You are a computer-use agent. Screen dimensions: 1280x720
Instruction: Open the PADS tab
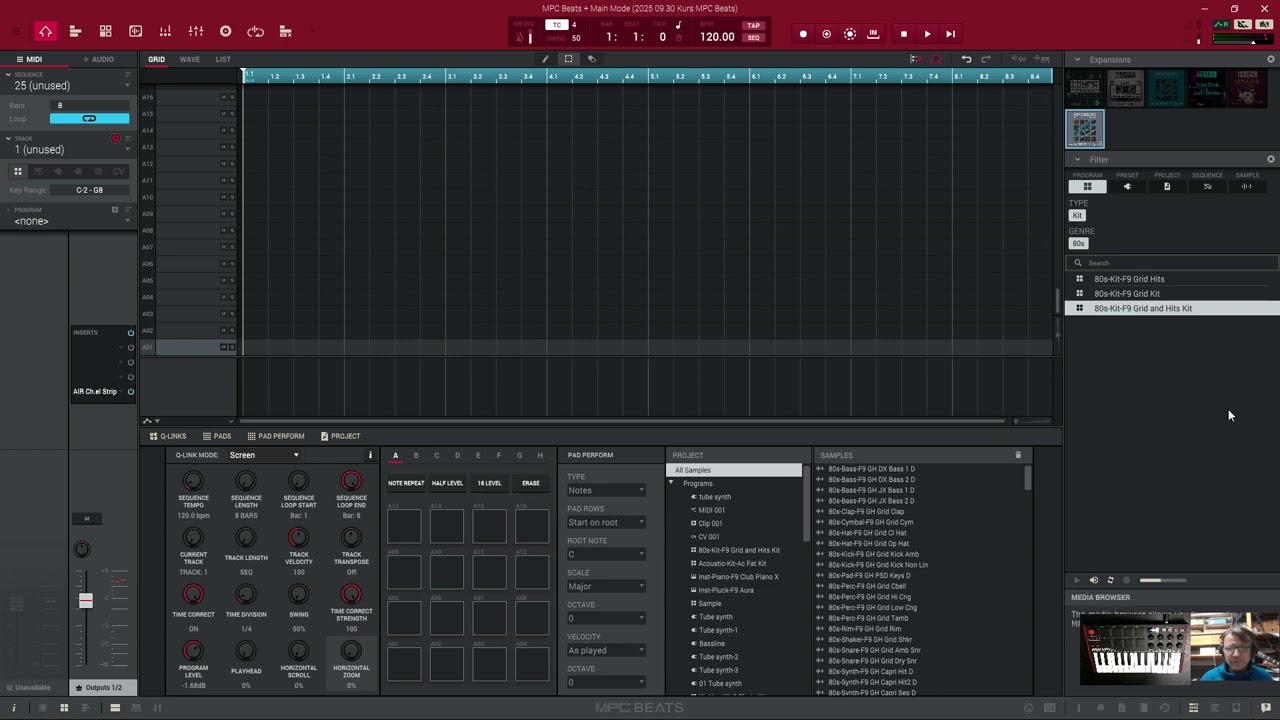point(217,436)
